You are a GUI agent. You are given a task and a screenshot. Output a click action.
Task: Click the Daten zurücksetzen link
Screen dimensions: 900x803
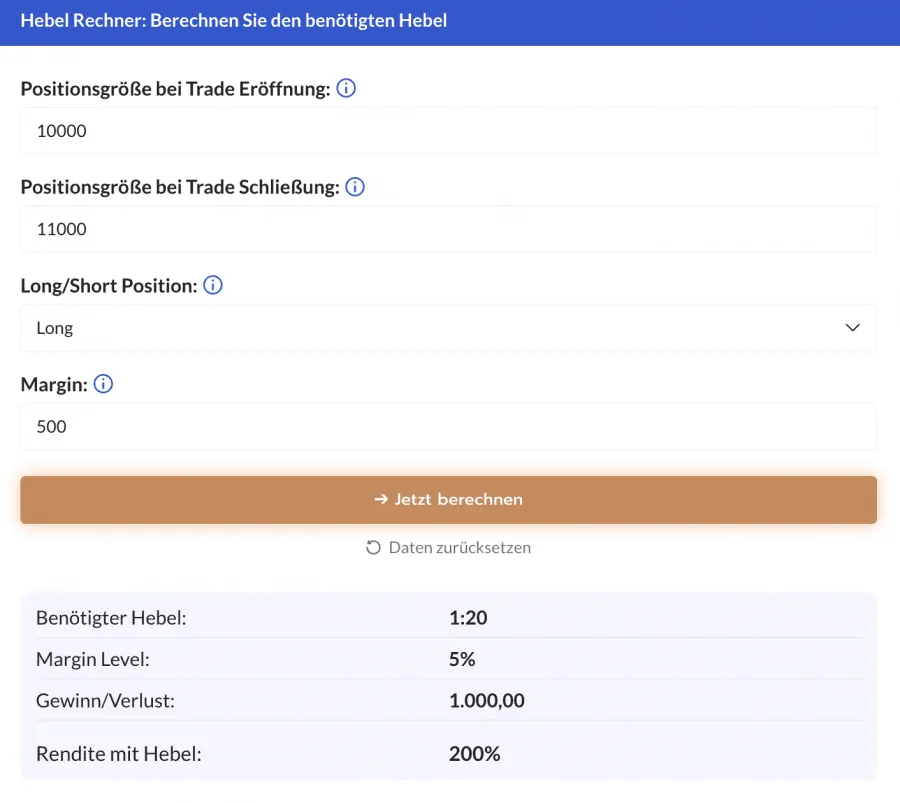pyautogui.click(x=459, y=548)
